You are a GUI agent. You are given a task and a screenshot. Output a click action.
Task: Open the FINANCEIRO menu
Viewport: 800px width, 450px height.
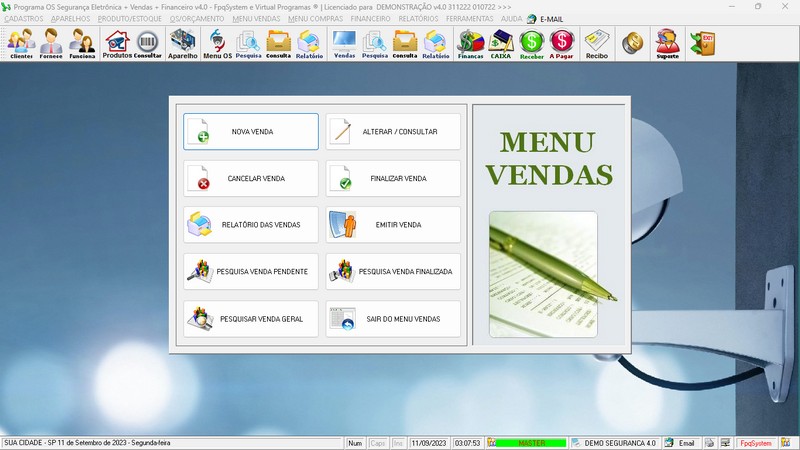[x=370, y=19]
